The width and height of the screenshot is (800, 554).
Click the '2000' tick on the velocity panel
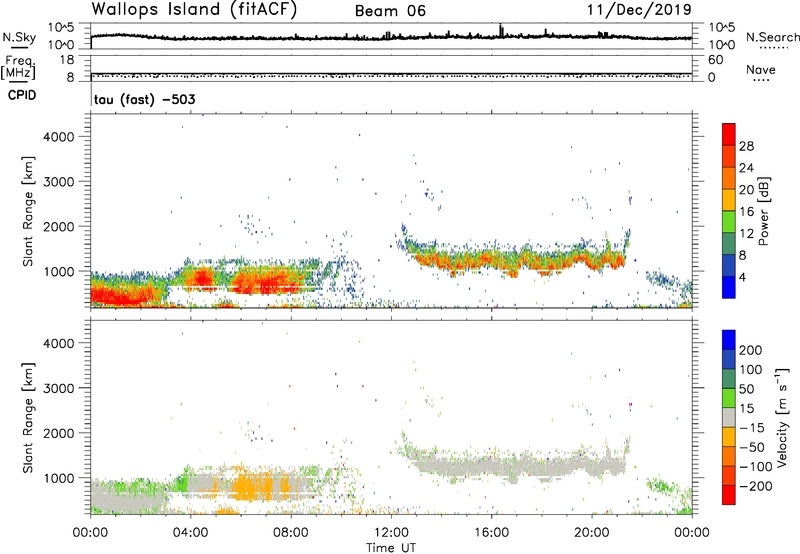coord(58,433)
